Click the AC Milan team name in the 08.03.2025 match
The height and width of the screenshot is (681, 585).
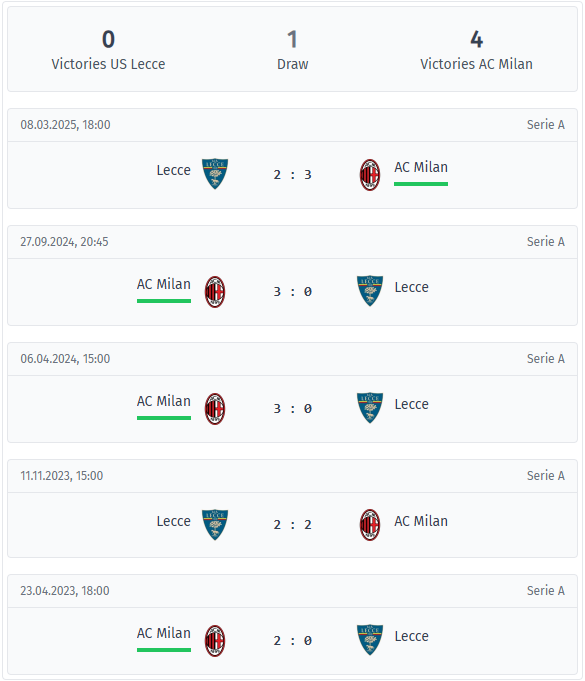point(421,167)
